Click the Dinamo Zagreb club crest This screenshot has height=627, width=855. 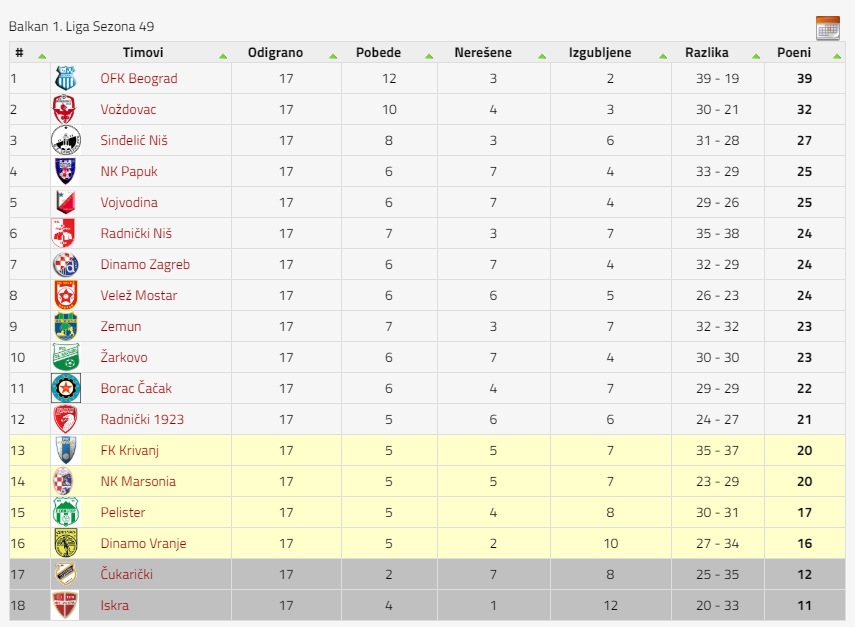coord(66,264)
